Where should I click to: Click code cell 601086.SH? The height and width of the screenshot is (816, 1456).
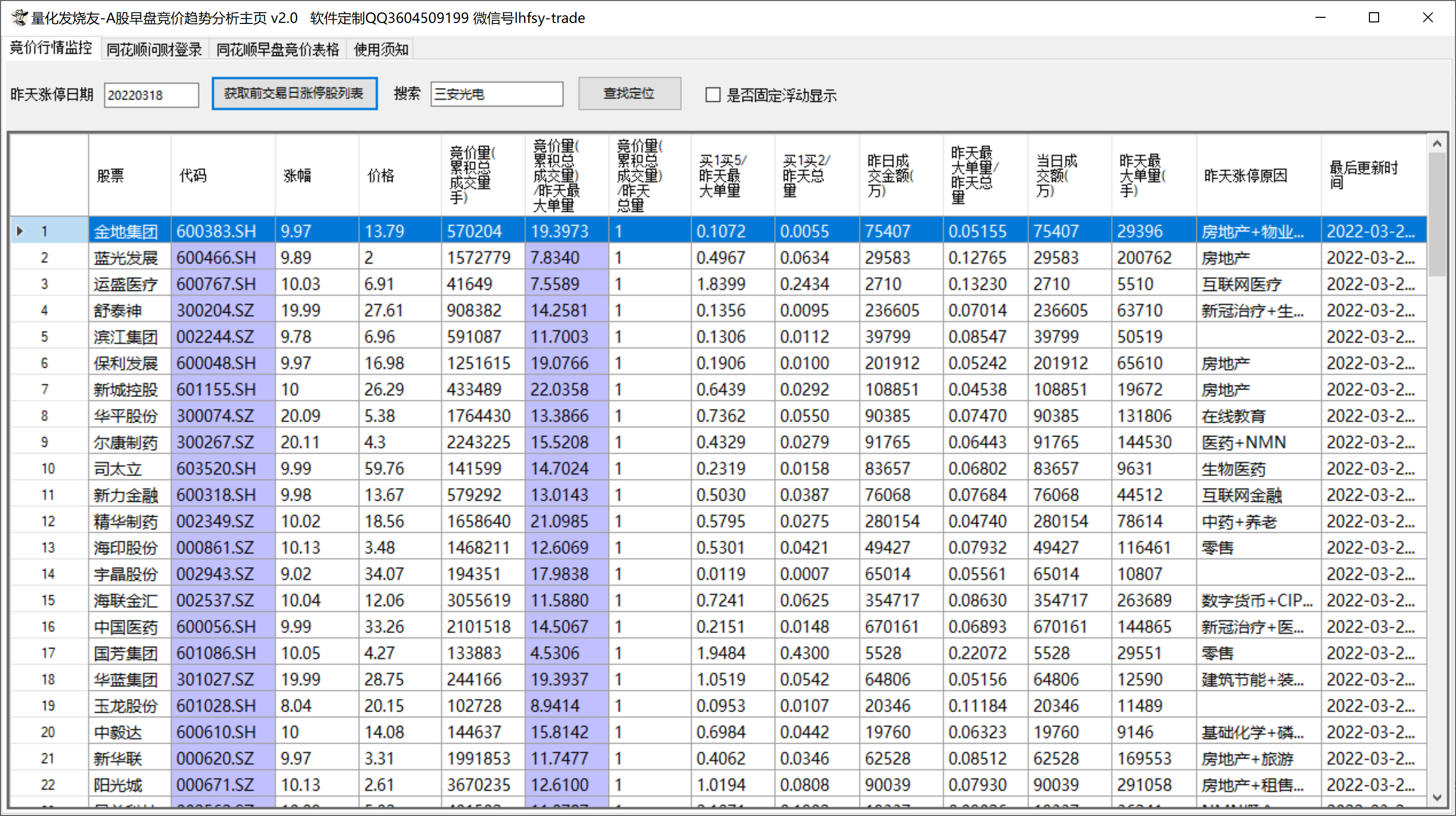223,653
